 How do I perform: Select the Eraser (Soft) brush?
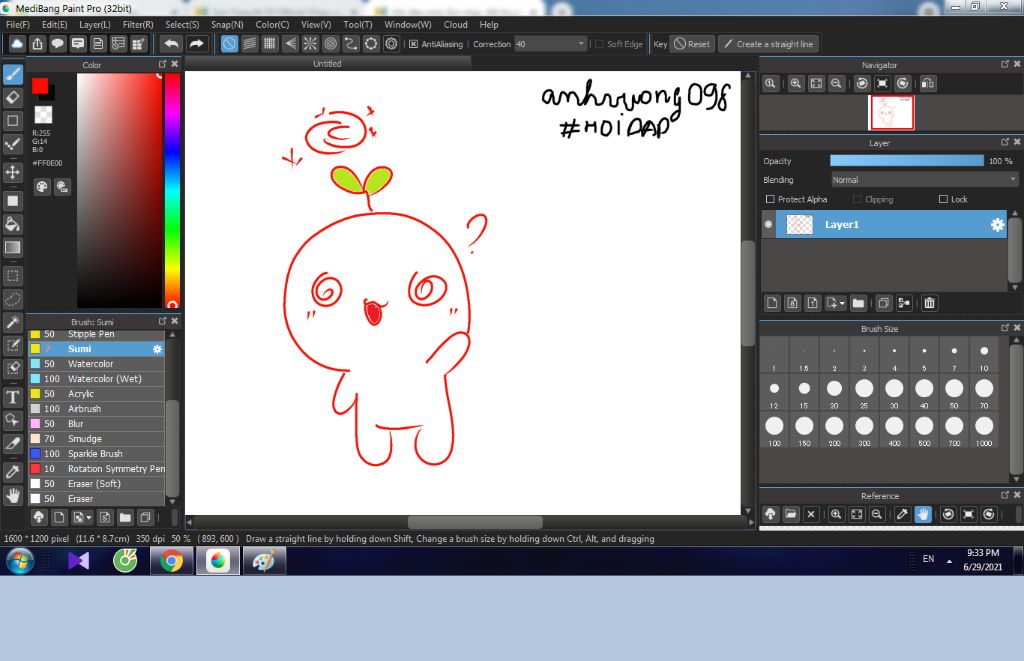pos(96,484)
